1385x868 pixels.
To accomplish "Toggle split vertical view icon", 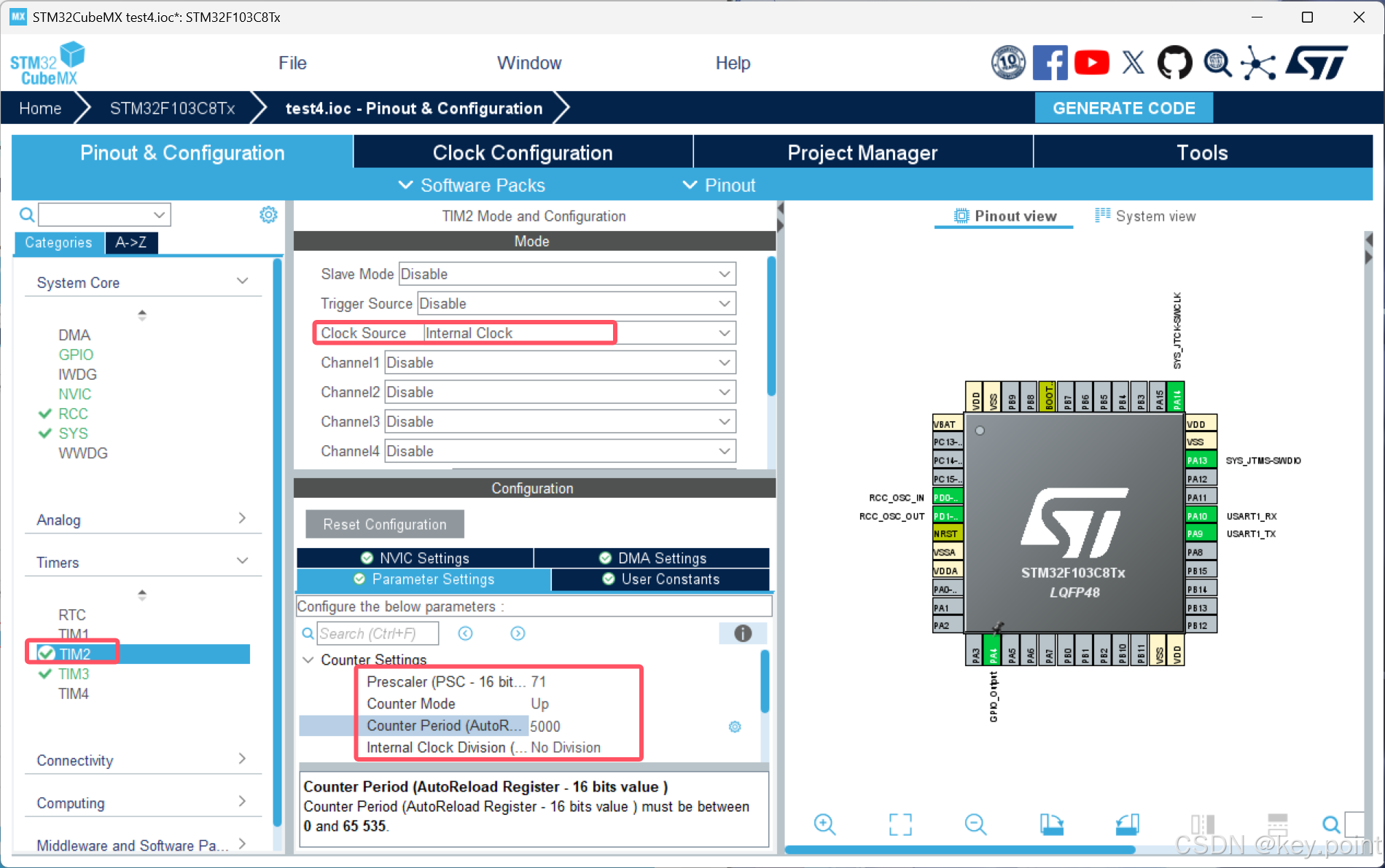I will [1203, 824].
